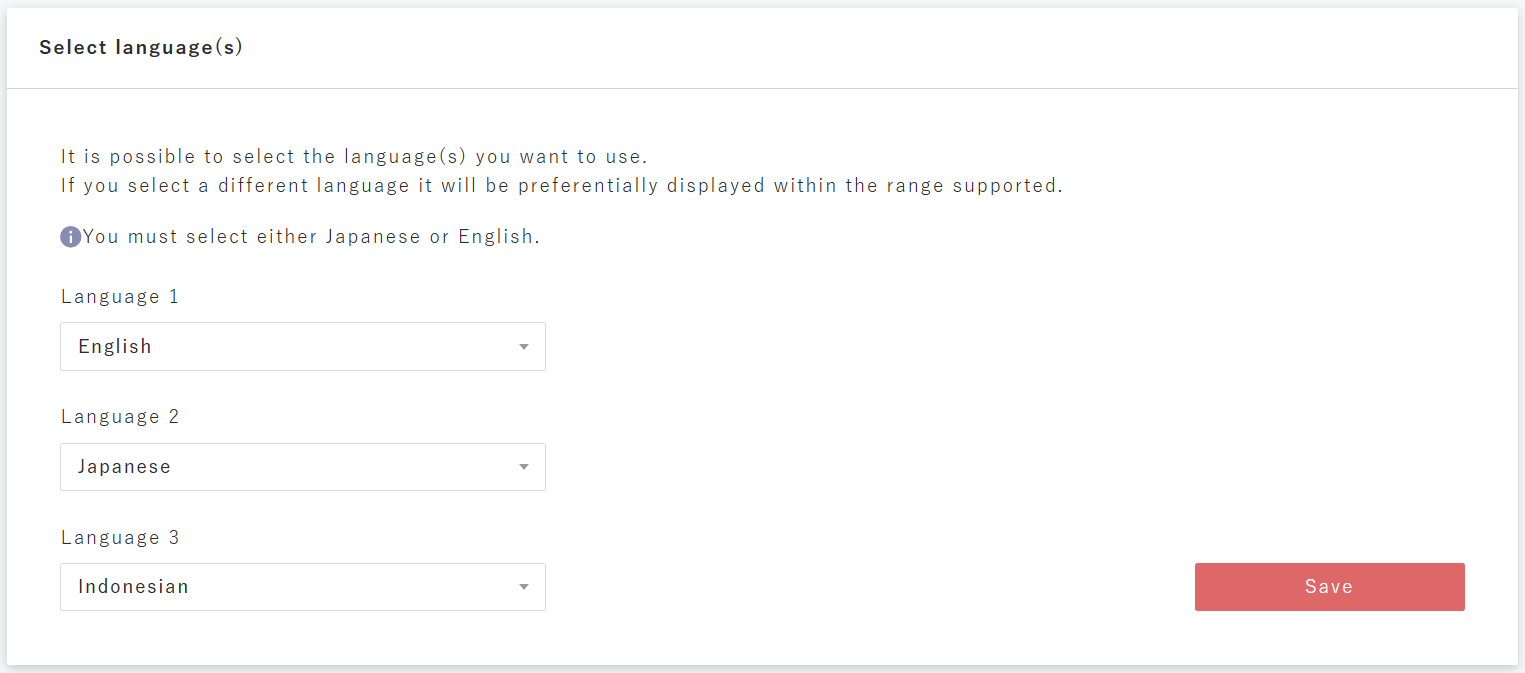Click the 'Language 1' field label
This screenshot has height=673, width=1525.
click(x=120, y=297)
